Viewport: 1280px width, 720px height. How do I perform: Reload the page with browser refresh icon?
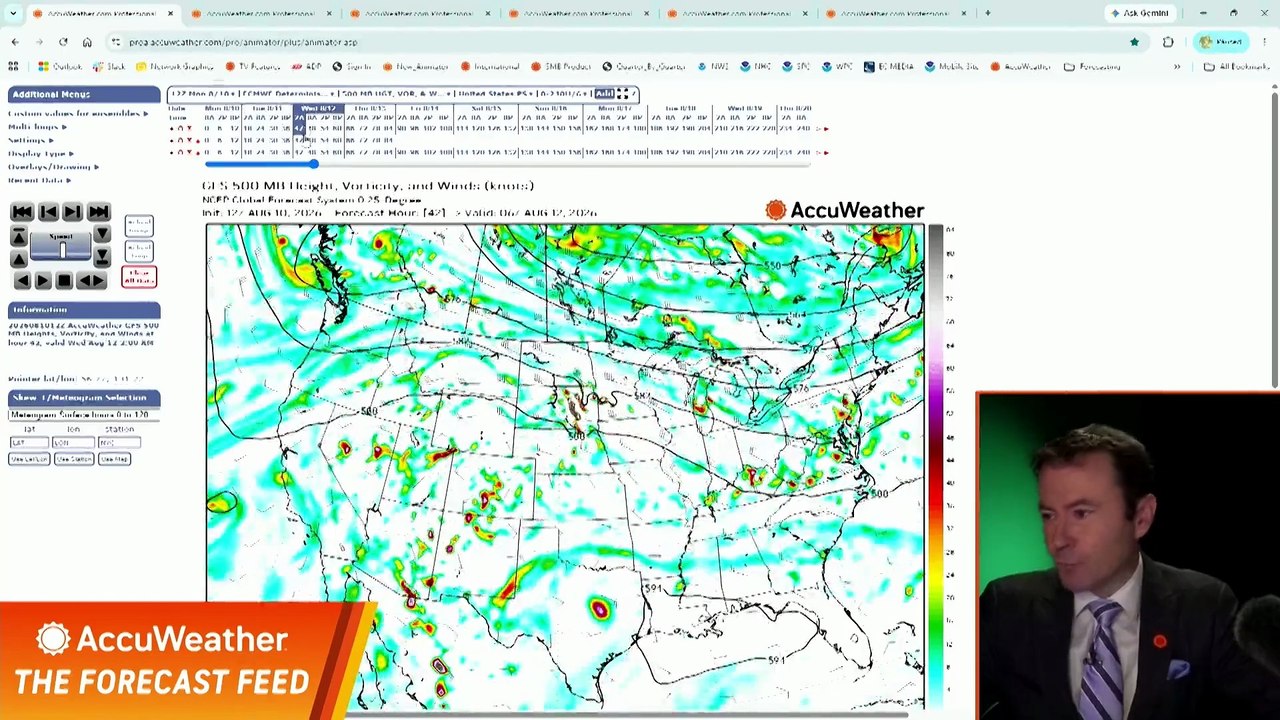(x=63, y=42)
